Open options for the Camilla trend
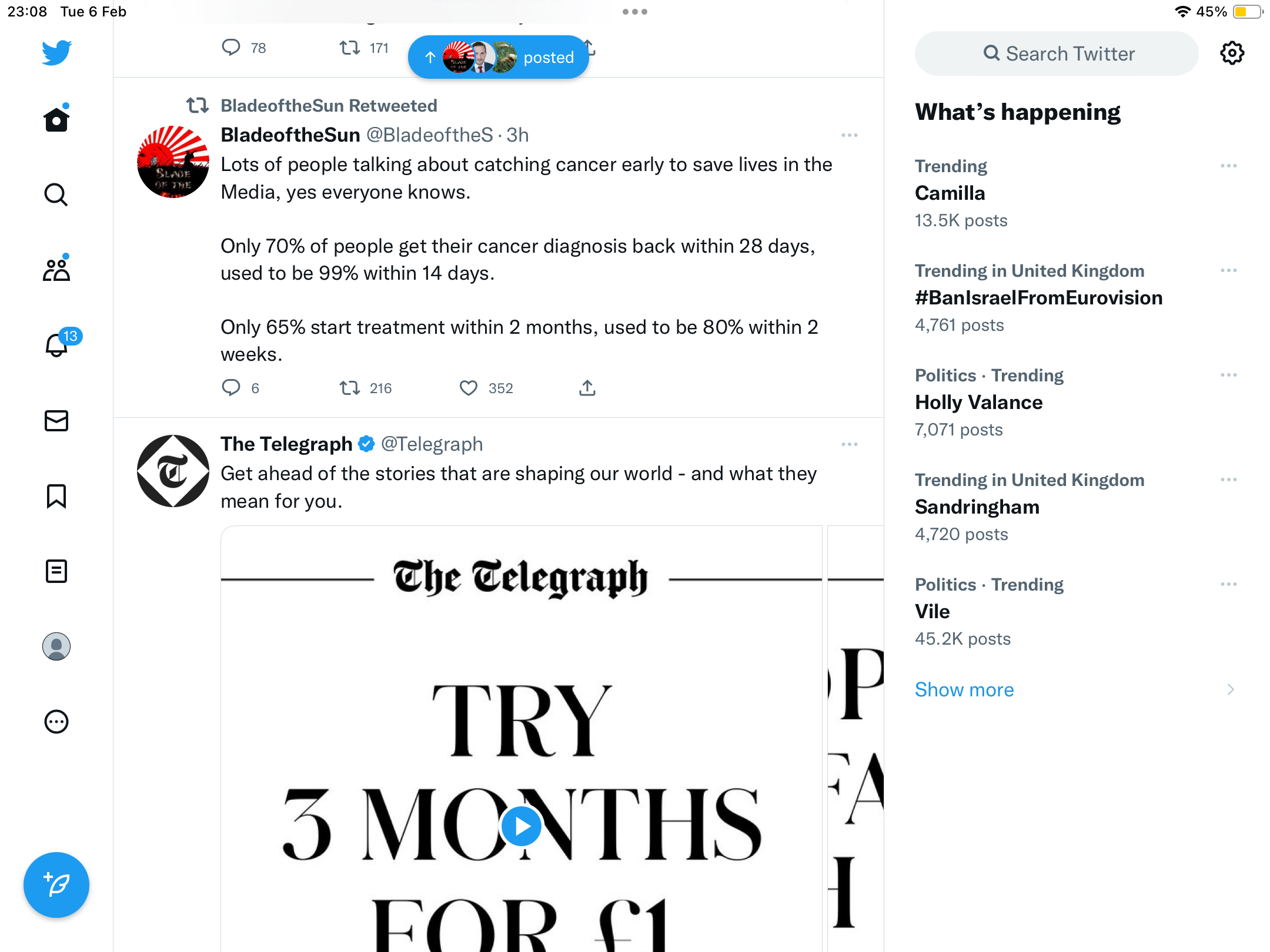1270x952 pixels. tap(1229, 166)
